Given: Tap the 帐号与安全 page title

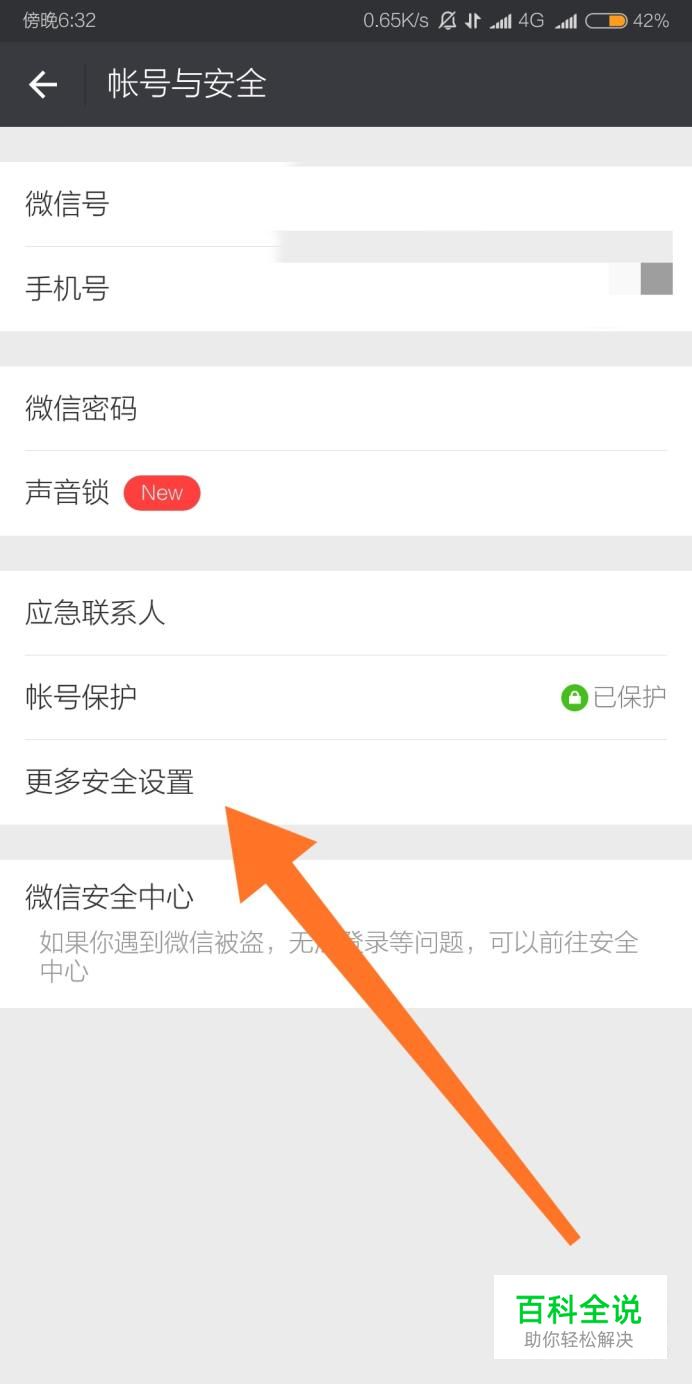Looking at the screenshot, I should [187, 85].
